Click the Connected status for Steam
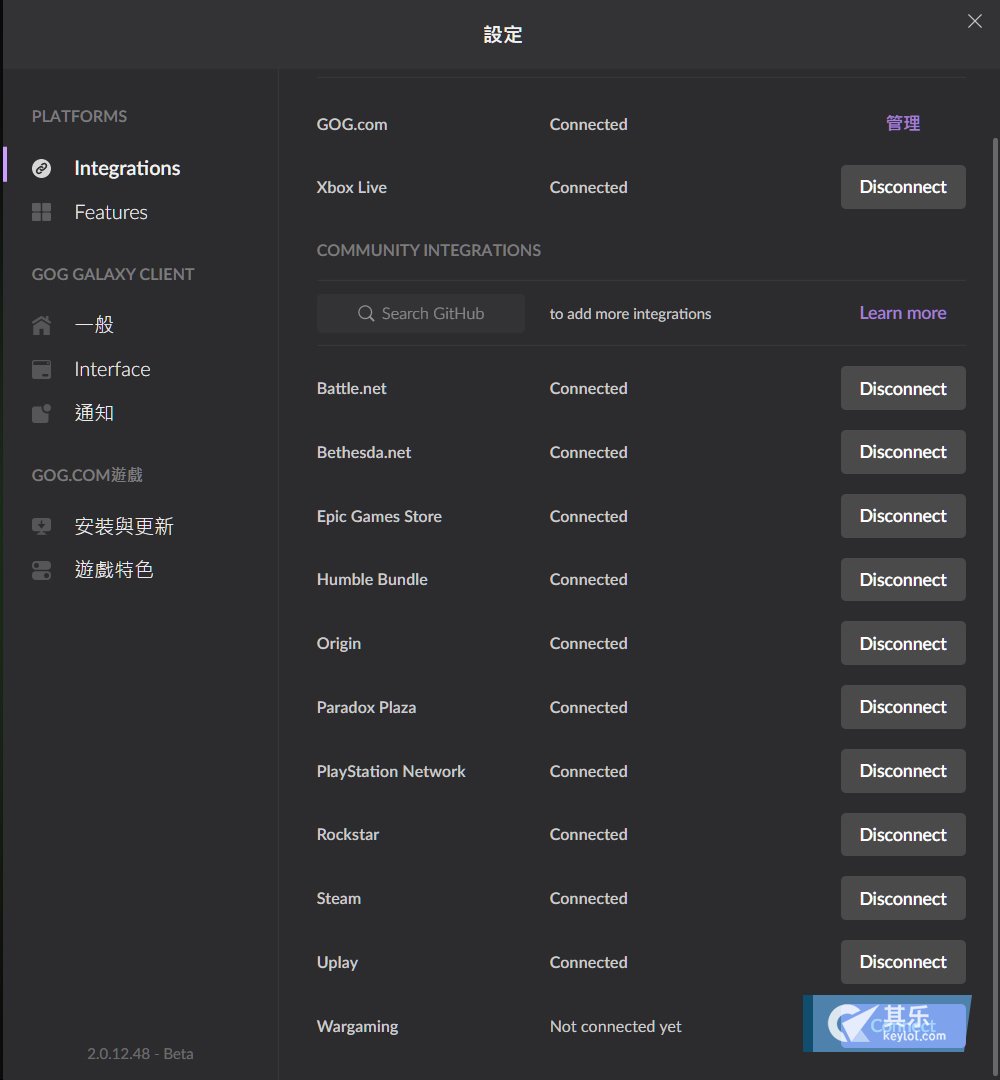 pos(588,899)
